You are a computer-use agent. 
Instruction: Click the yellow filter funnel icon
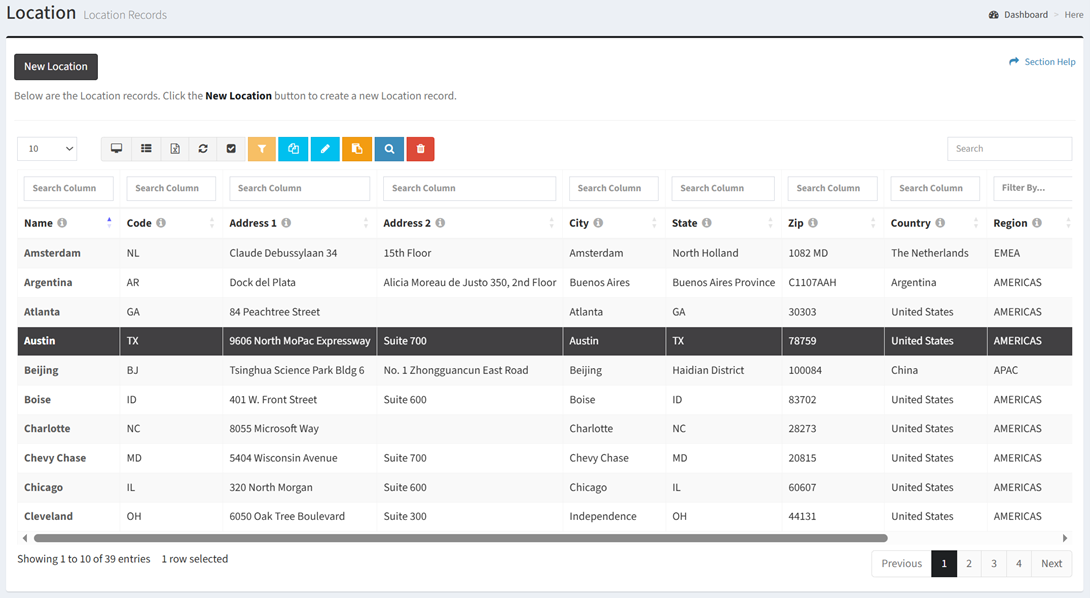point(261,149)
